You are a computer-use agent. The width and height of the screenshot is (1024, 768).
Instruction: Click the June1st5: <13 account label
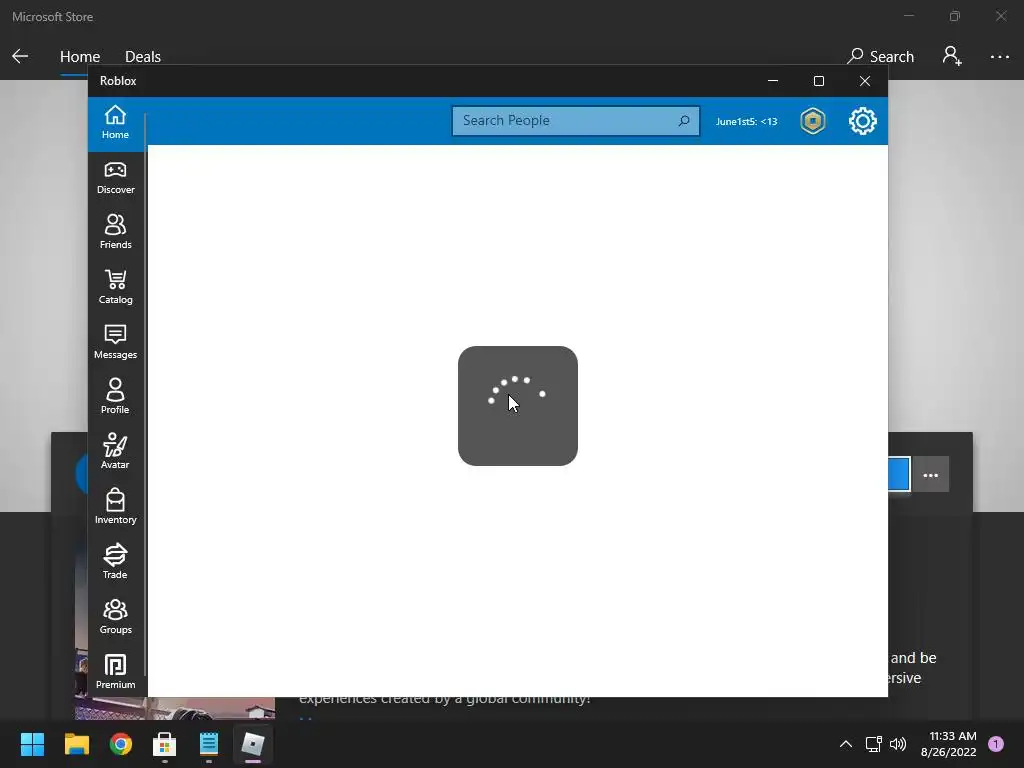tap(746, 121)
